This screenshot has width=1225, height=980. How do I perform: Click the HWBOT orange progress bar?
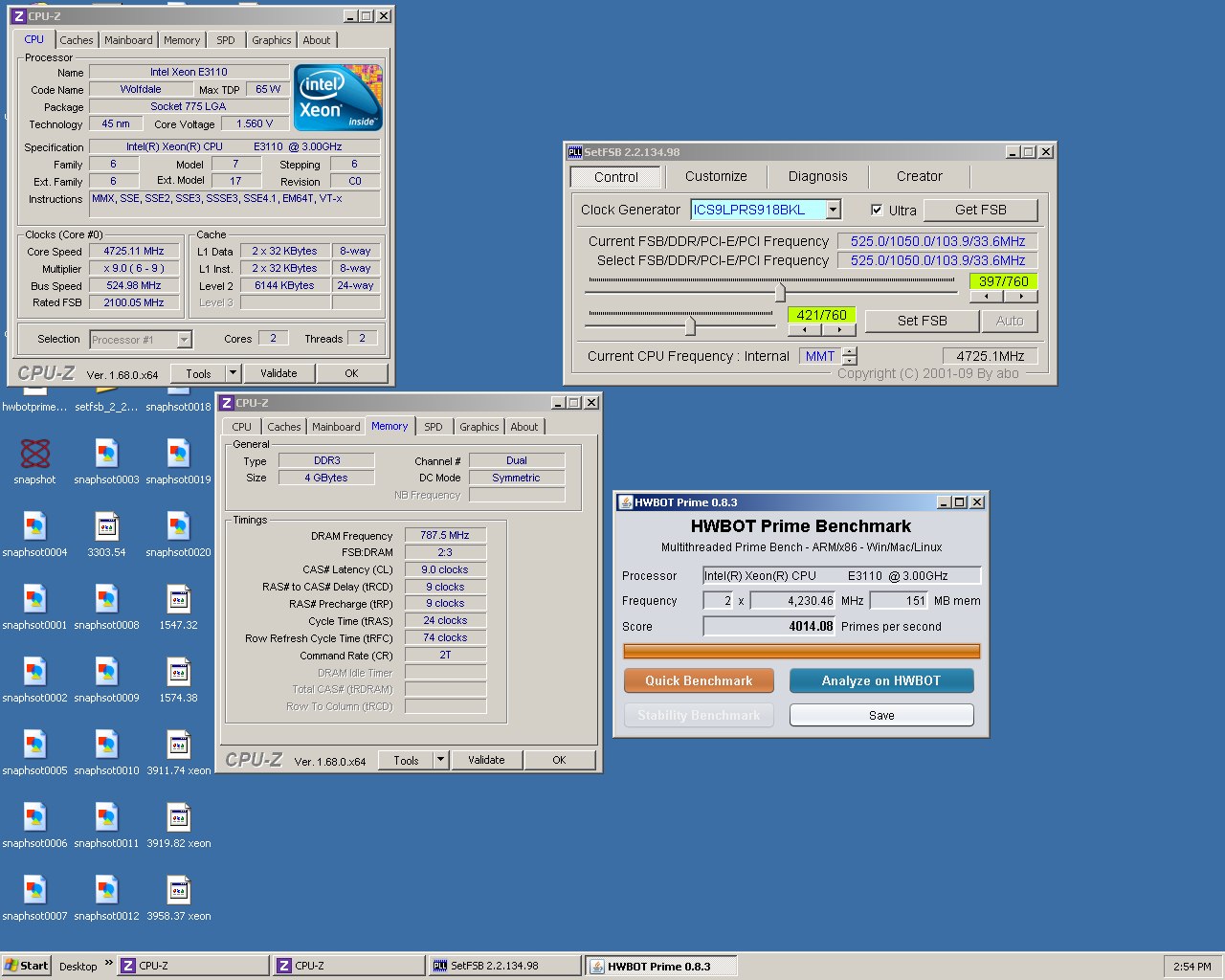[802, 652]
